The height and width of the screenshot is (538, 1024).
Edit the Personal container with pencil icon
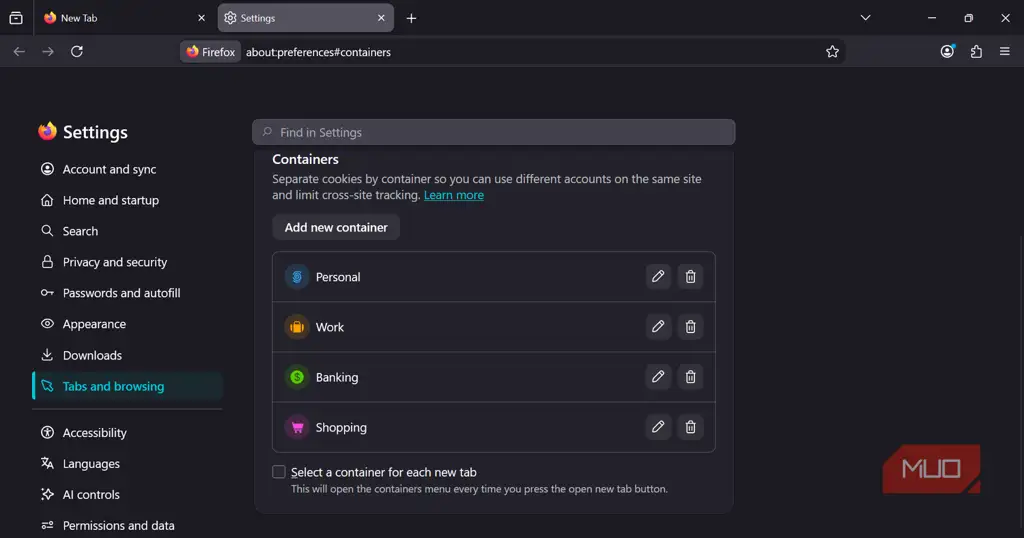tap(658, 276)
